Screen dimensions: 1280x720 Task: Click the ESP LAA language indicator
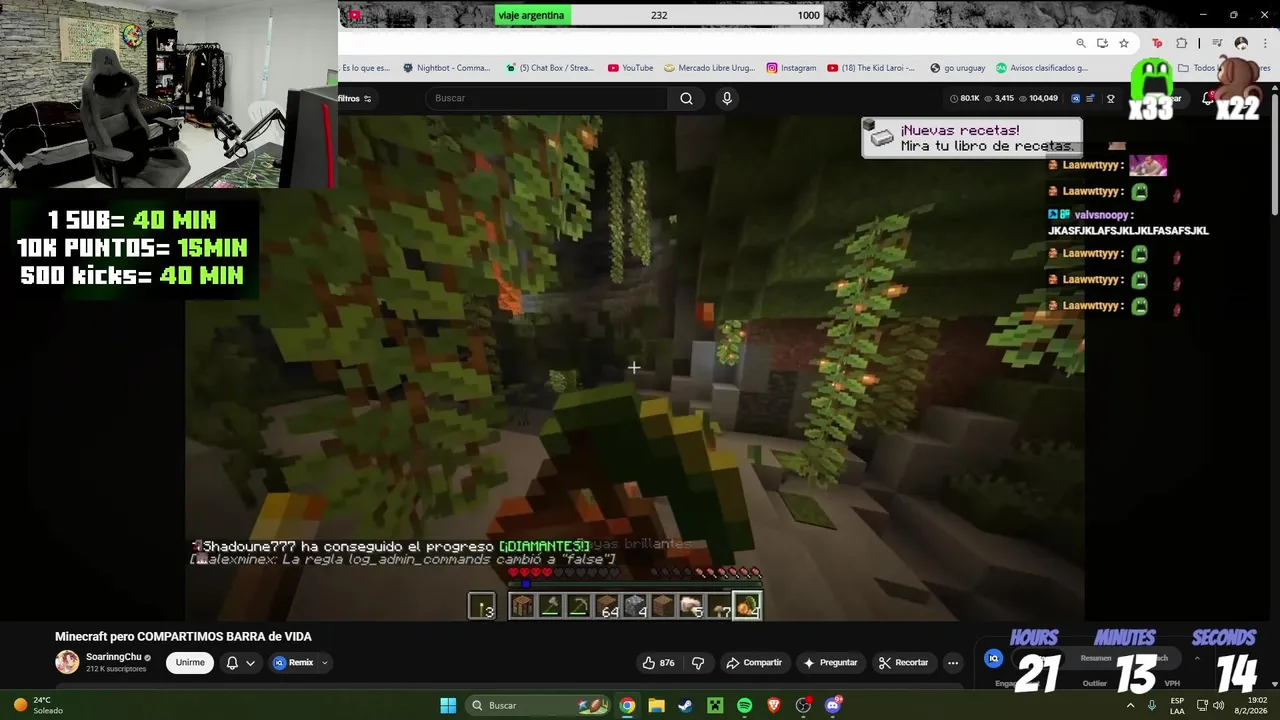click(1177, 705)
